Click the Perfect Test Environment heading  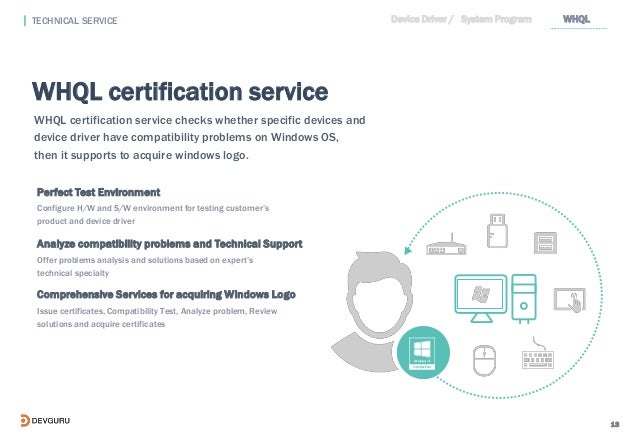coord(98,192)
